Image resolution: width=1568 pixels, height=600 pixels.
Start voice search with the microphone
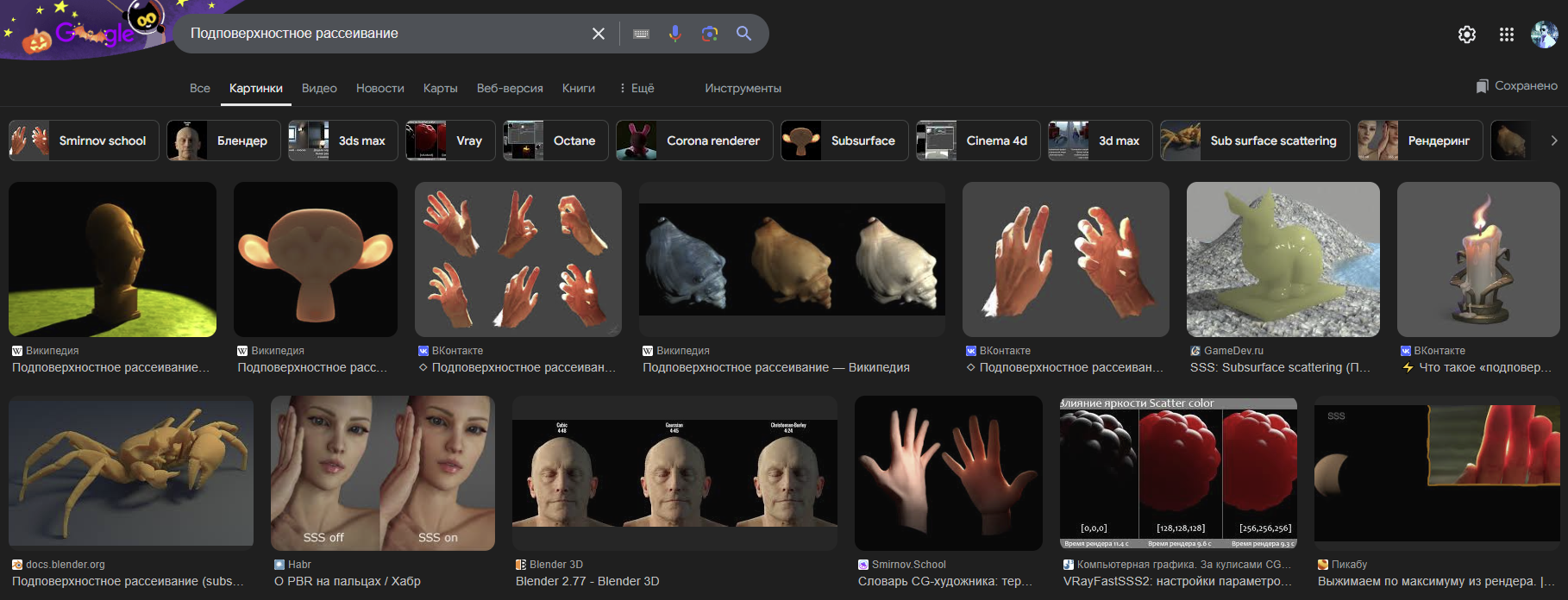pyautogui.click(x=674, y=34)
